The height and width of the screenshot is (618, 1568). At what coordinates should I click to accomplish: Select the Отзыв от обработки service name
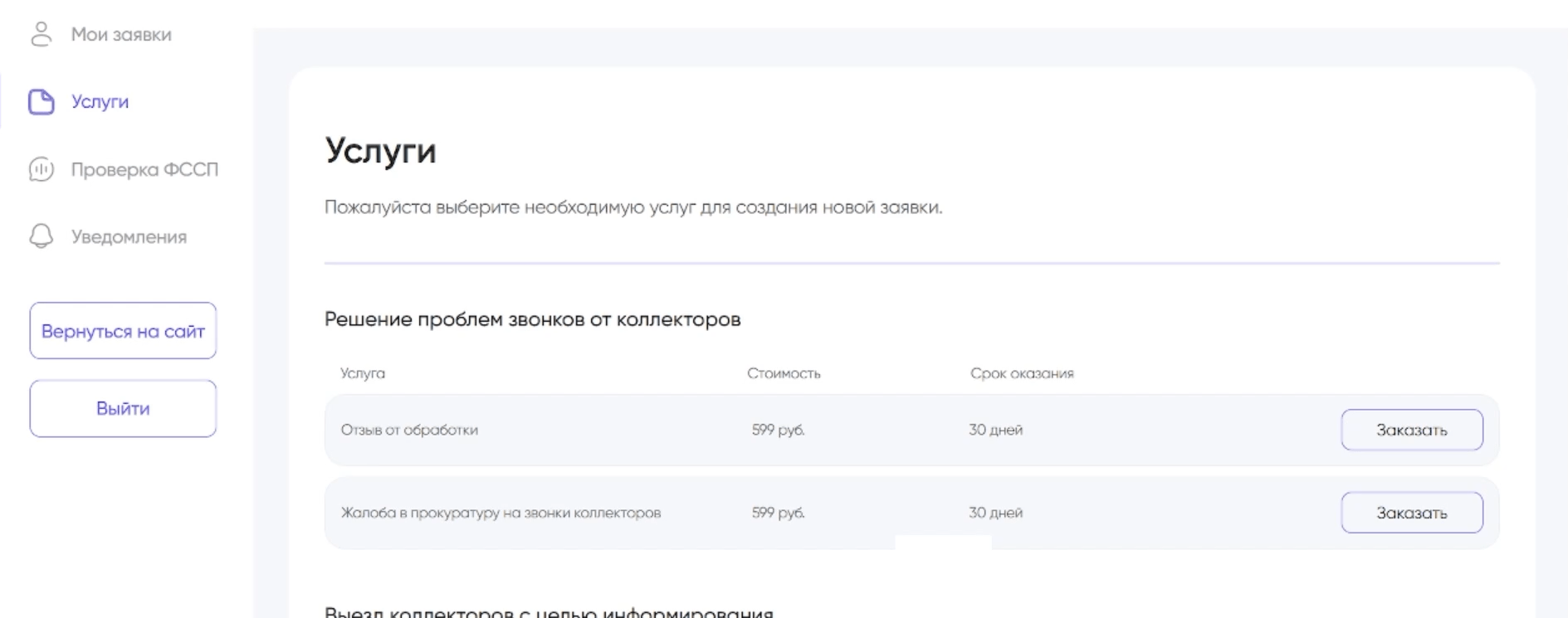(x=409, y=430)
